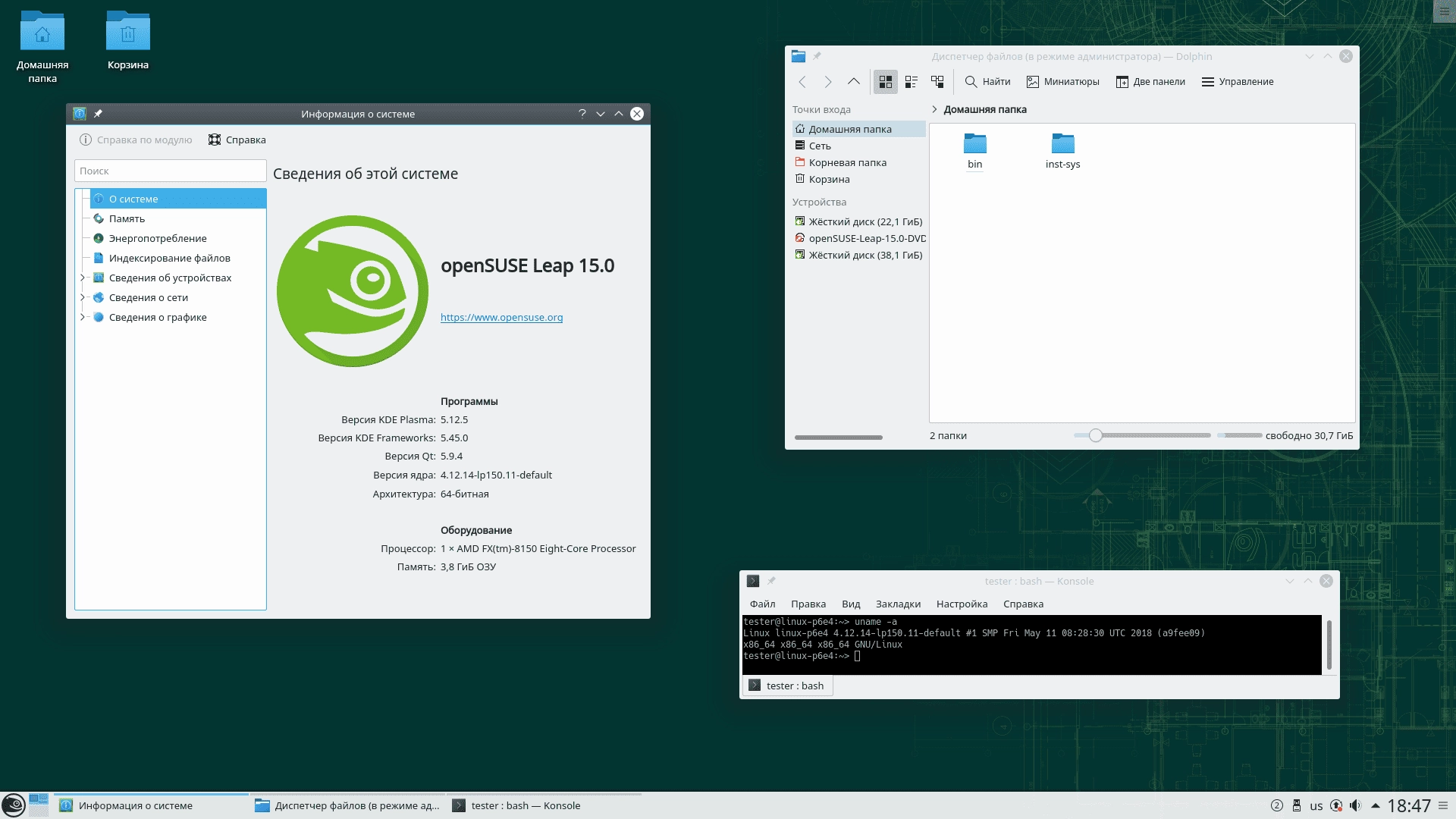
Task: Pin the Dolphin window on all desktops
Action: [x=817, y=56]
